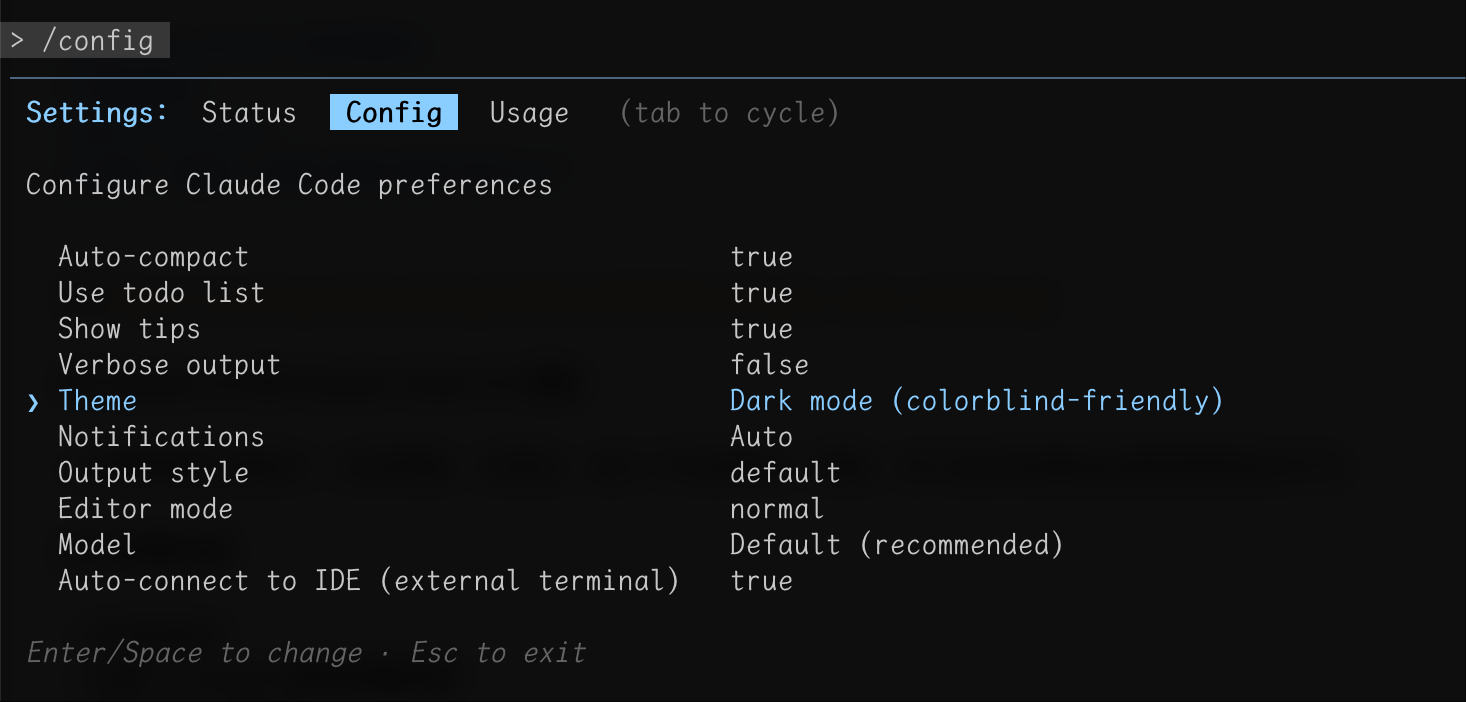Open the Dark mode theme dropdown value
This screenshot has width=1466, height=702.
[976, 401]
